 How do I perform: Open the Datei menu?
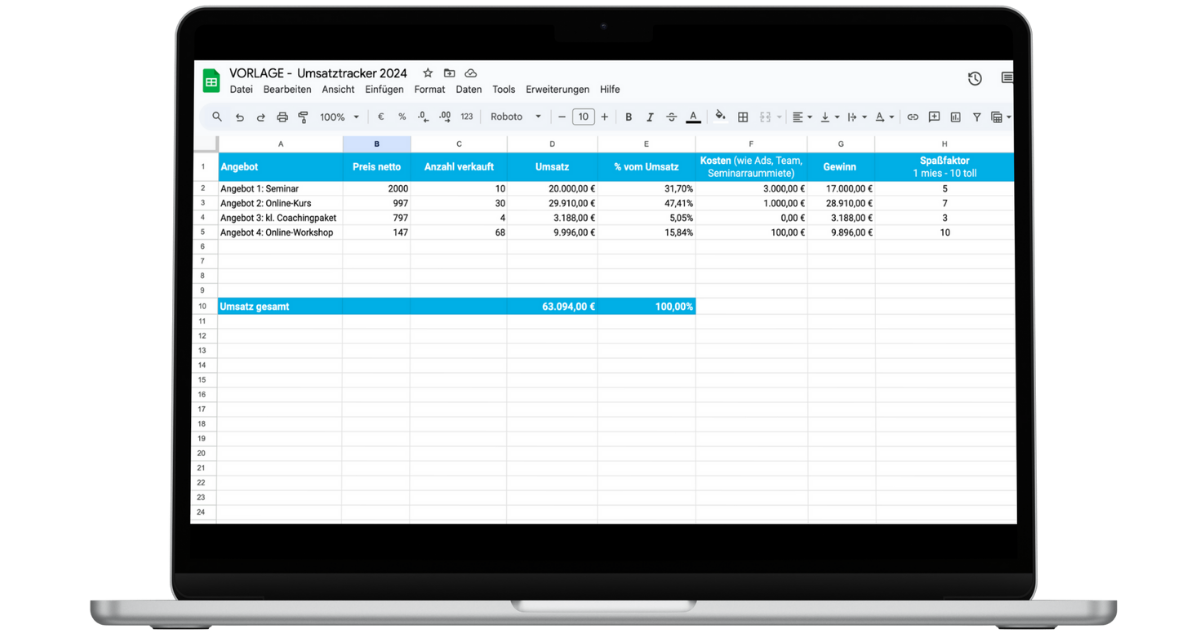(241, 89)
